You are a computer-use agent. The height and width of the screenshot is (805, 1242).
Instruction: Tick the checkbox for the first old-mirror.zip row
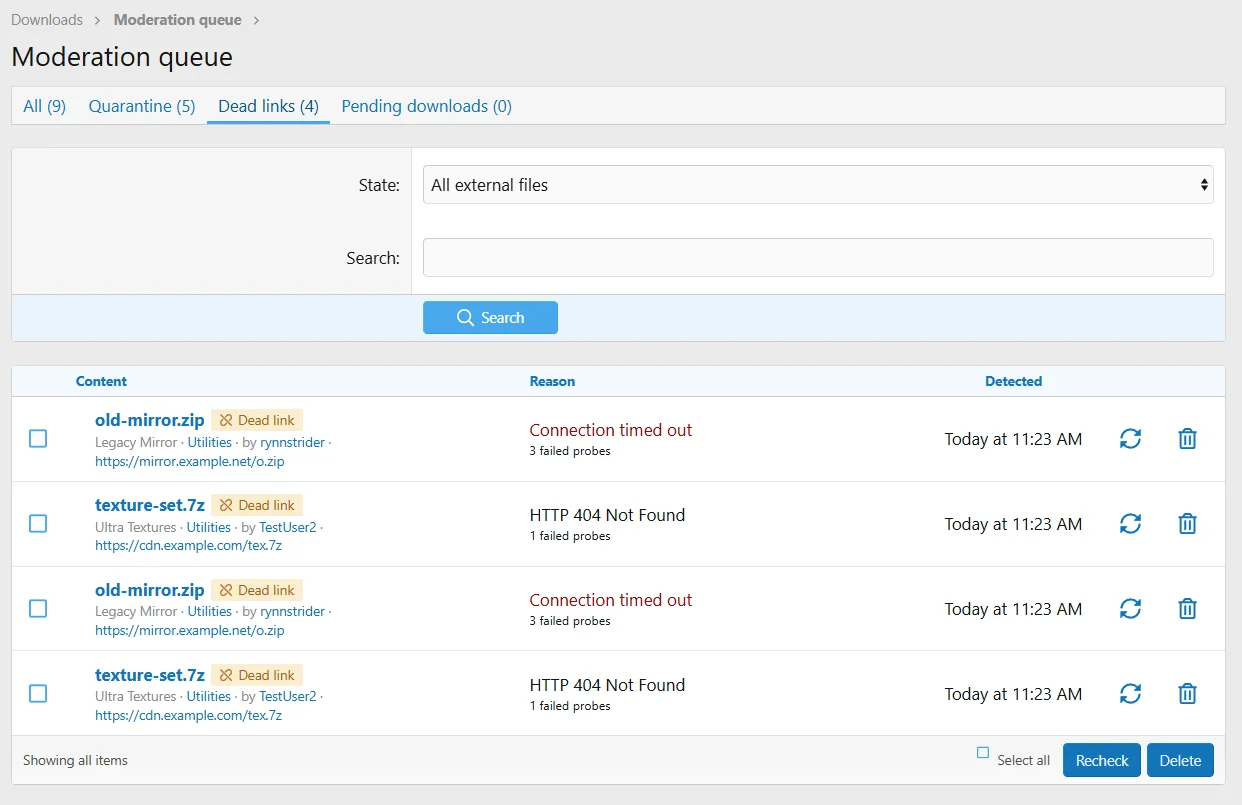[38, 439]
